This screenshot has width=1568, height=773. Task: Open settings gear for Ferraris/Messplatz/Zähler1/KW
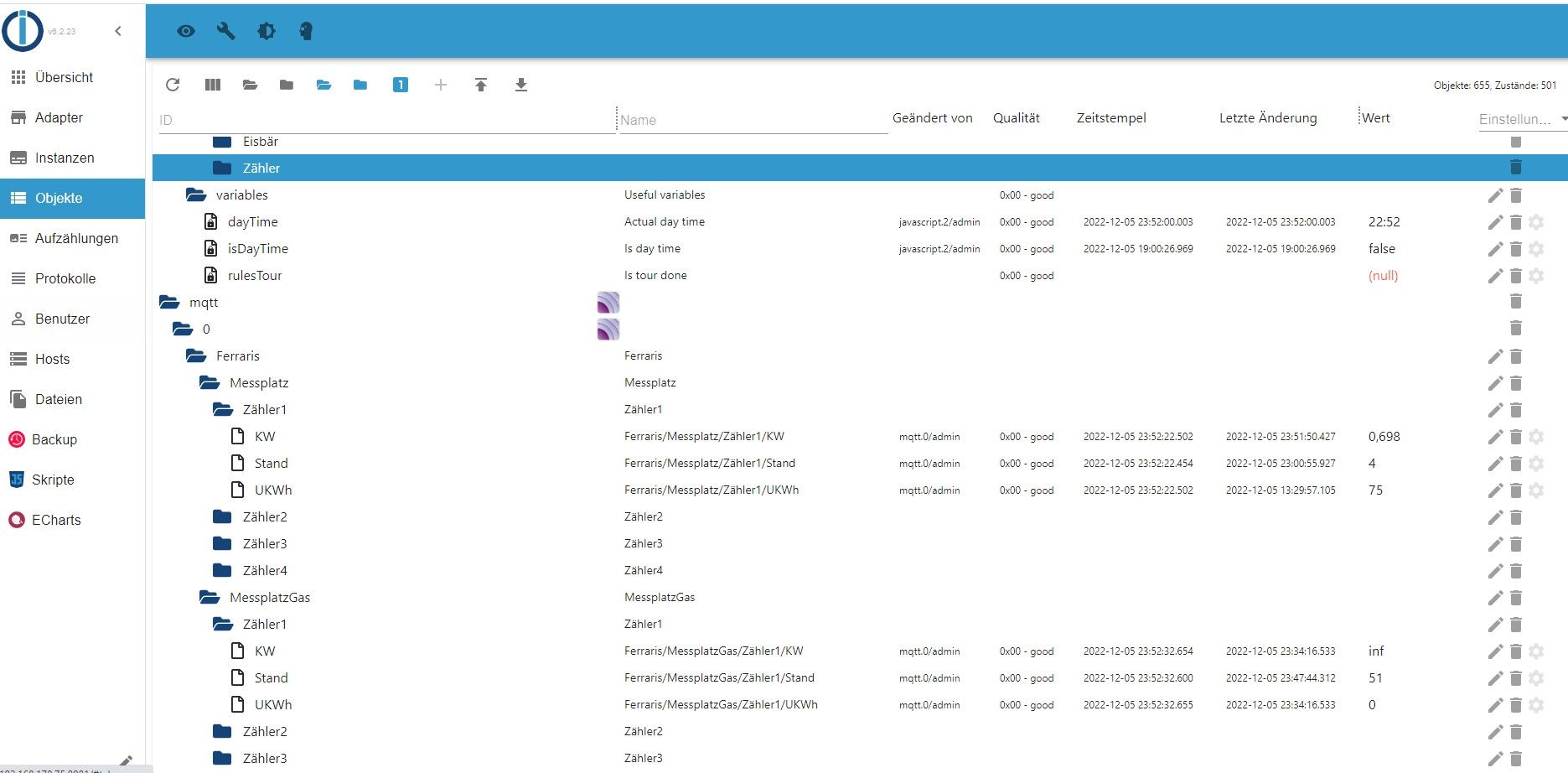(1536, 437)
